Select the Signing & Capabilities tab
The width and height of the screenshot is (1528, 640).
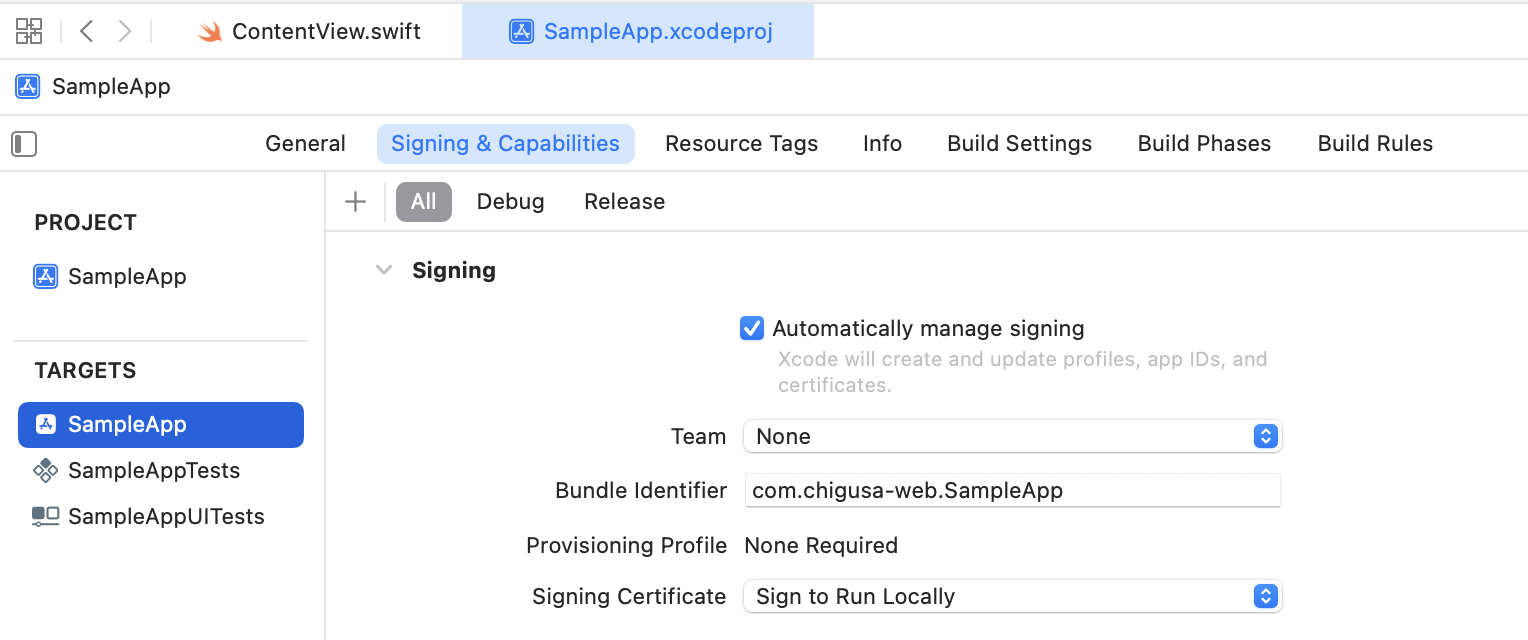pyautogui.click(x=506, y=144)
